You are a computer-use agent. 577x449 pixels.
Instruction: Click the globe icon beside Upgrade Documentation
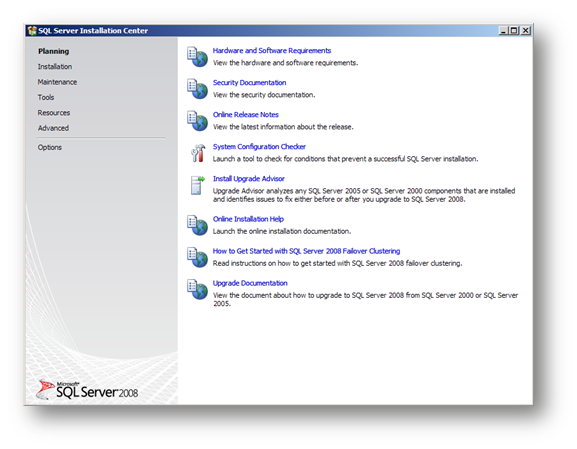tap(197, 289)
